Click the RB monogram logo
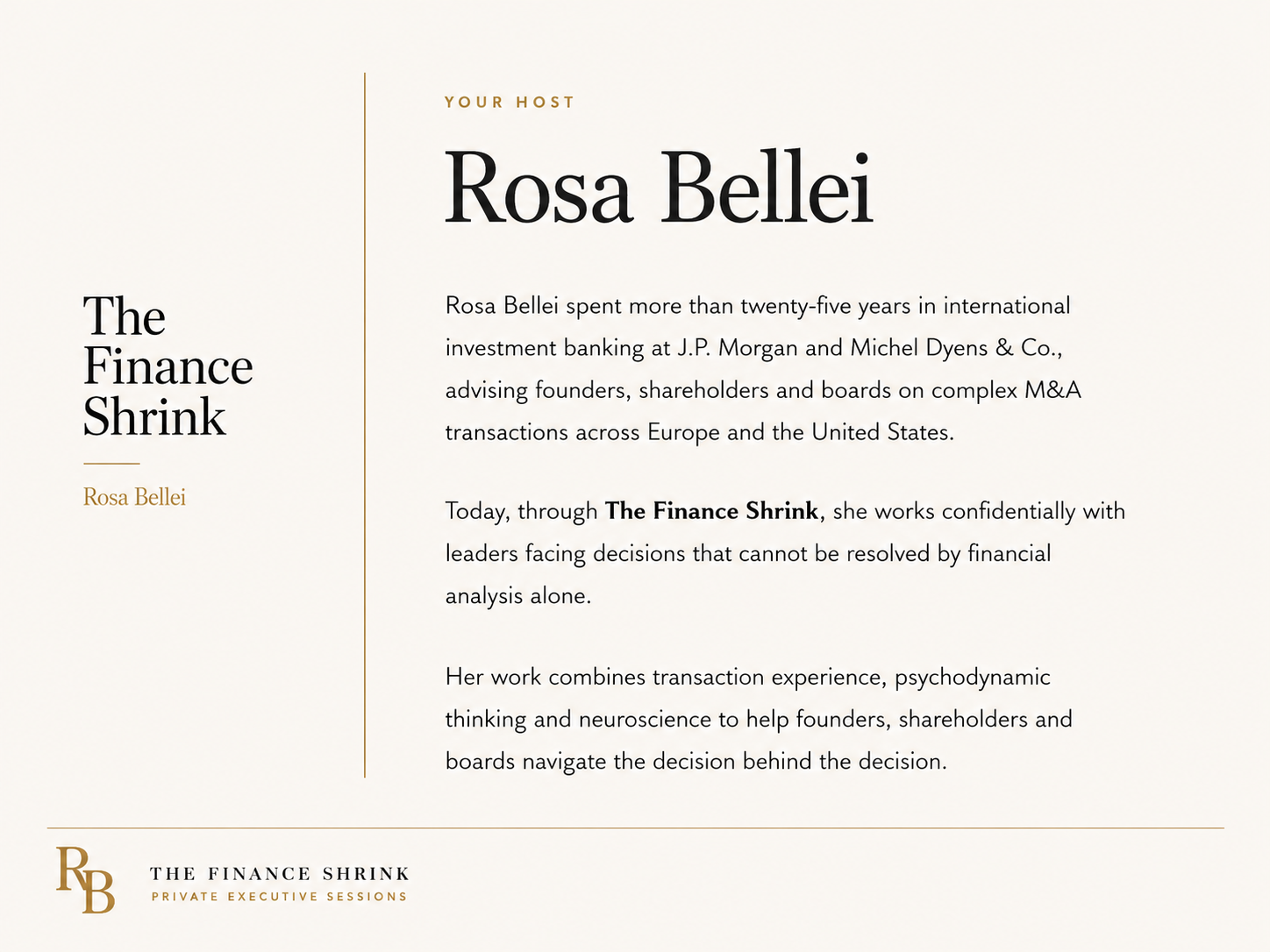This screenshot has width=1270, height=952. point(86,880)
